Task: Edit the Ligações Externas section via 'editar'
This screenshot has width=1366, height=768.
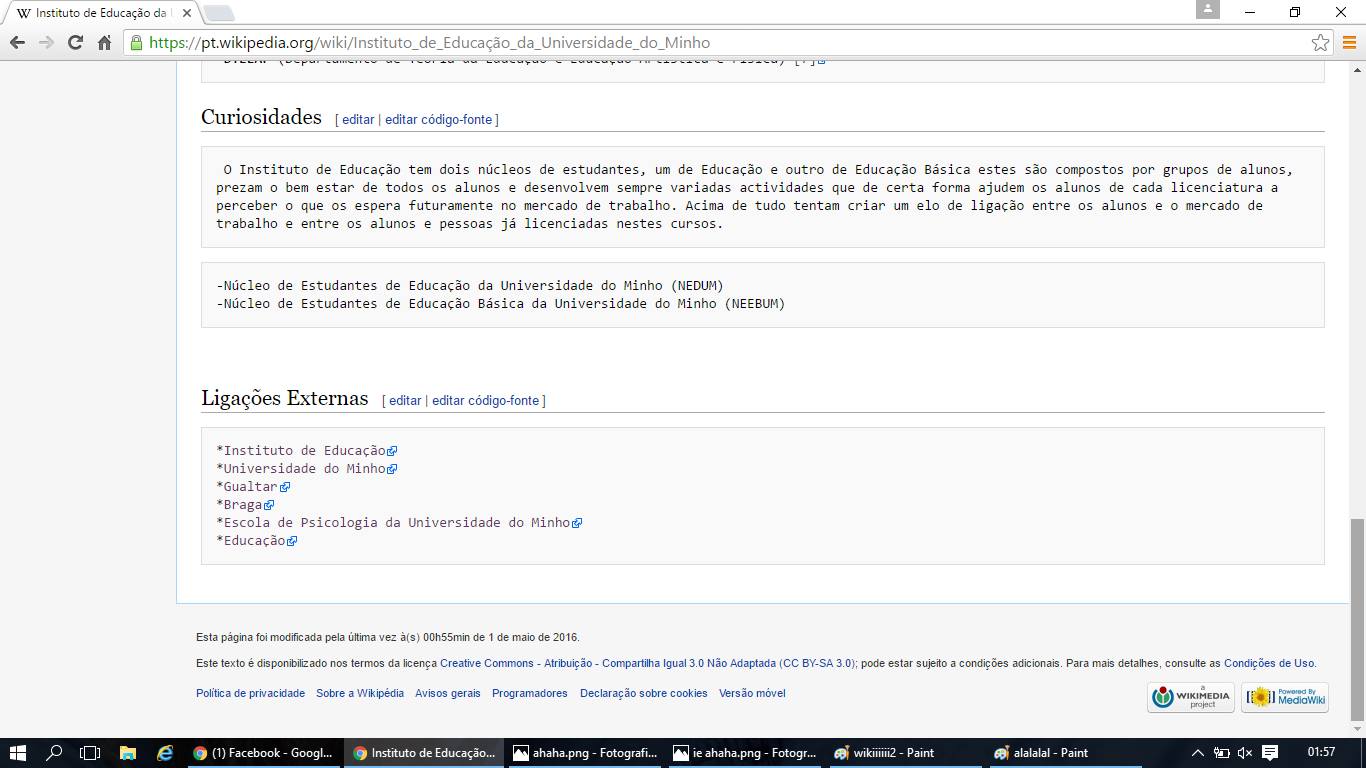Action: (x=405, y=400)
